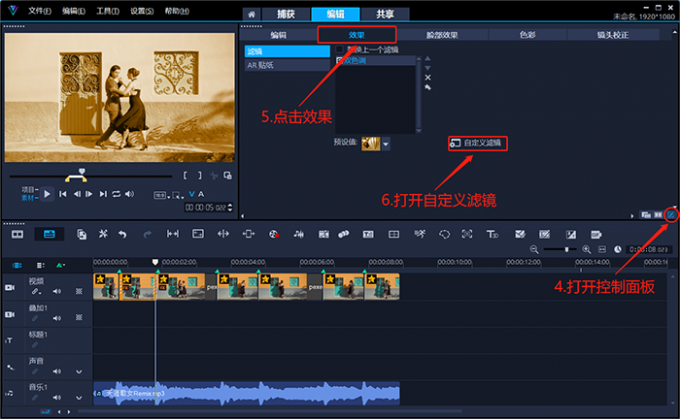The width and height of the screenshot is (680, 419).
Task: Expand the sound track chevron
Action: pos(80,370)
